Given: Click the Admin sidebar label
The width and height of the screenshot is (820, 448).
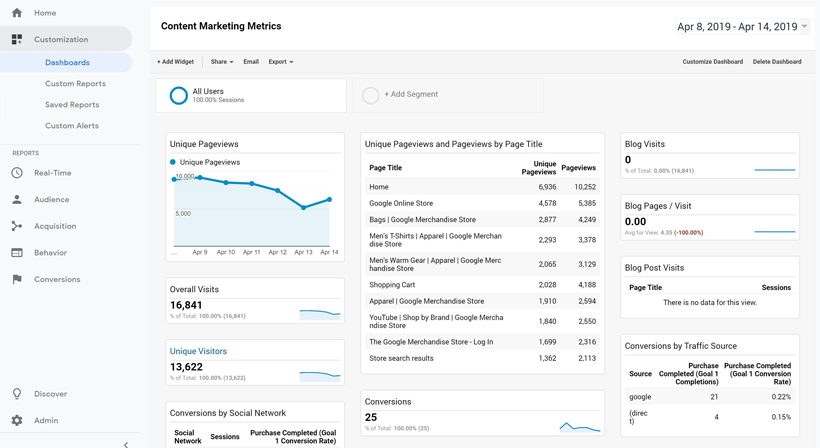Looking at the screenshot, I should click(46, 420).
